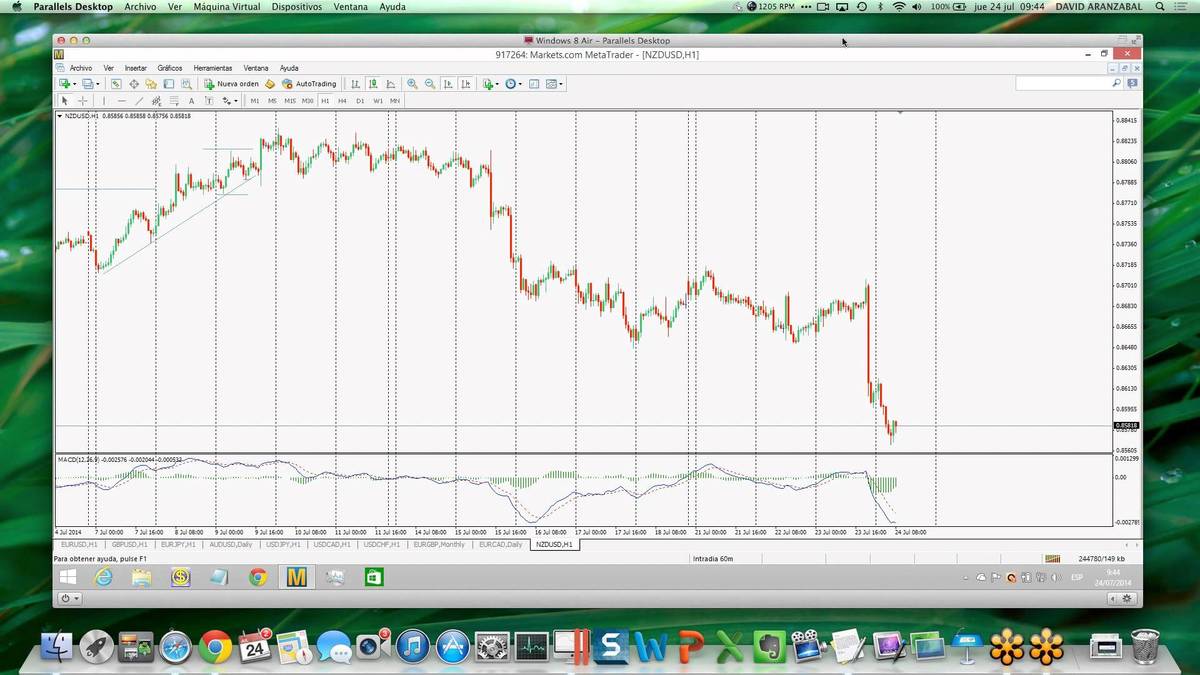Viewport: 1200px width, 675px height.
Task: Expand the new chart dropdown arrow
Action: tap(75, 84)
